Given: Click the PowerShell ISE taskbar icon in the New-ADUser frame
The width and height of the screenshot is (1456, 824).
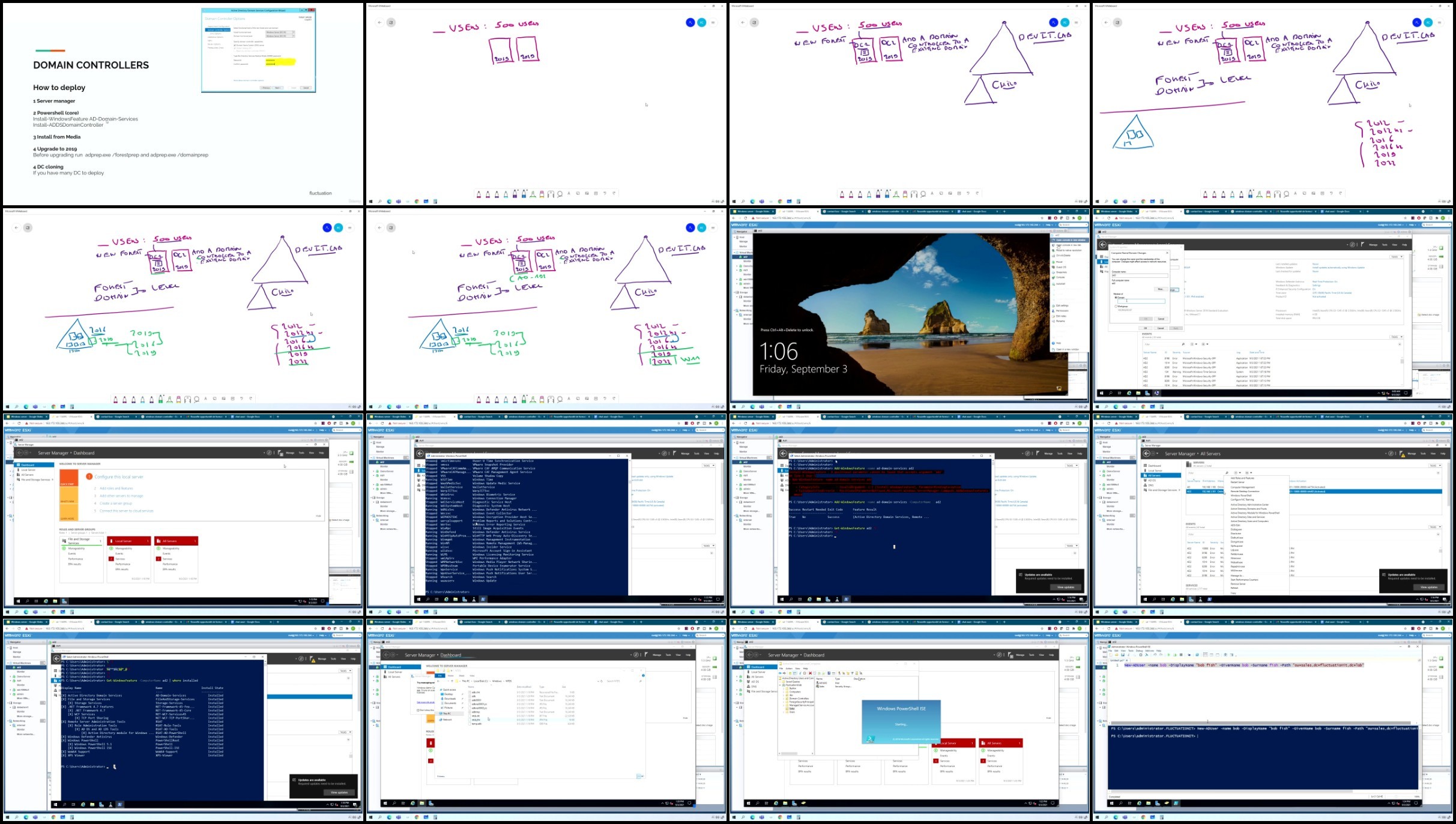Looking at the screenshot, I should click(x=1176, y=803).
